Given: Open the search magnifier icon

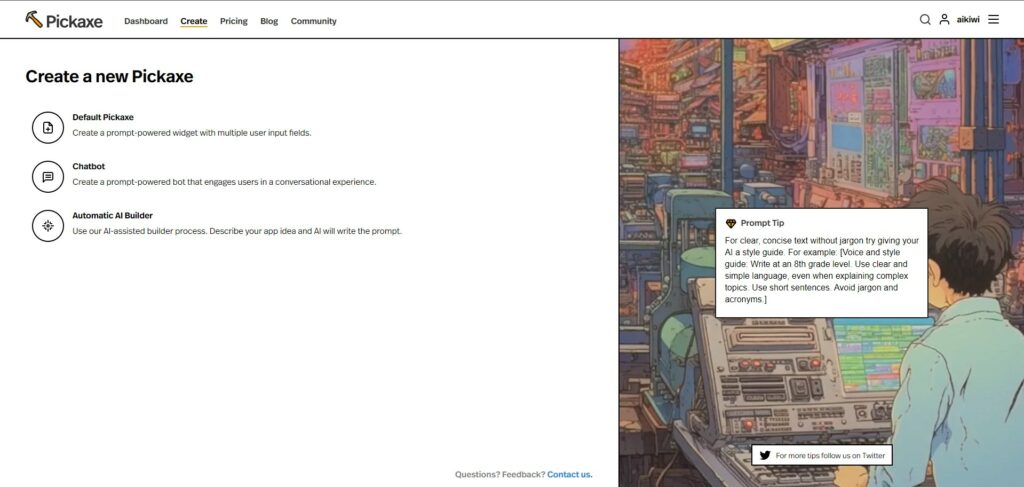Looking at the screenshot, I should tap(925, 20).
